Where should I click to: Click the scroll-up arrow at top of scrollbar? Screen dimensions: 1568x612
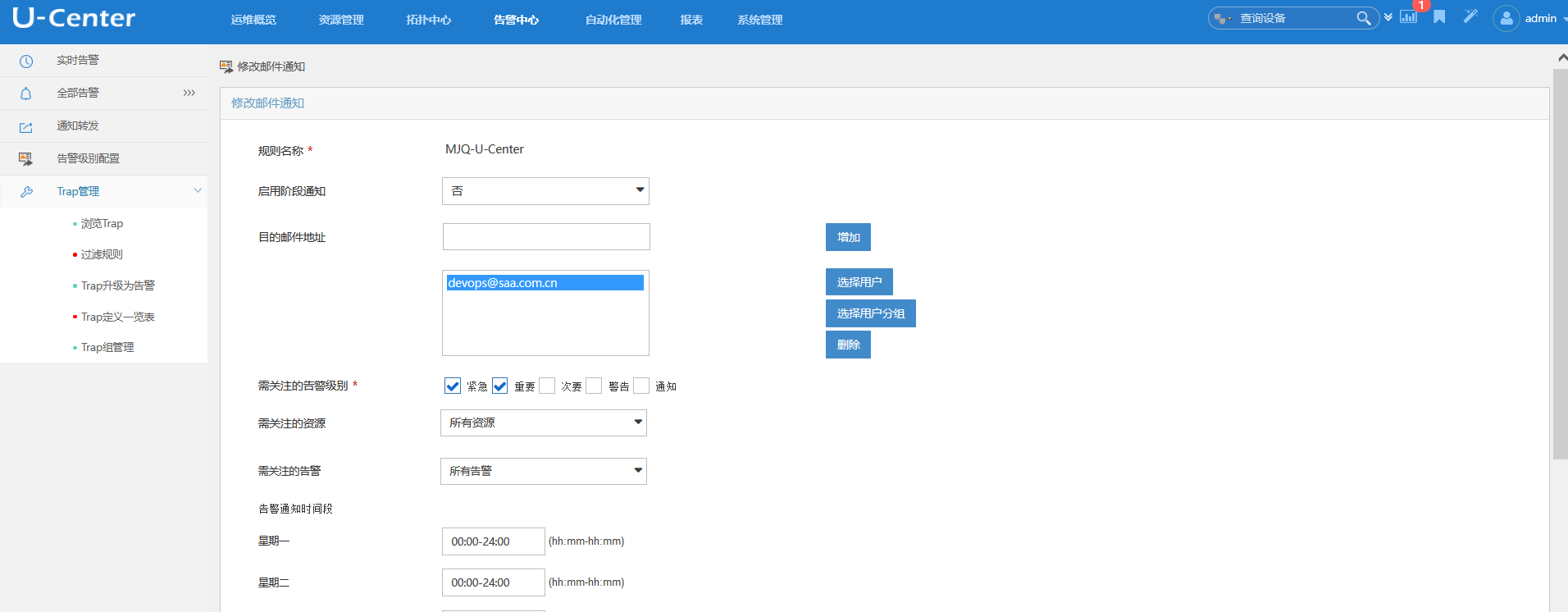pyautogui.click(x=1562, y=57)
